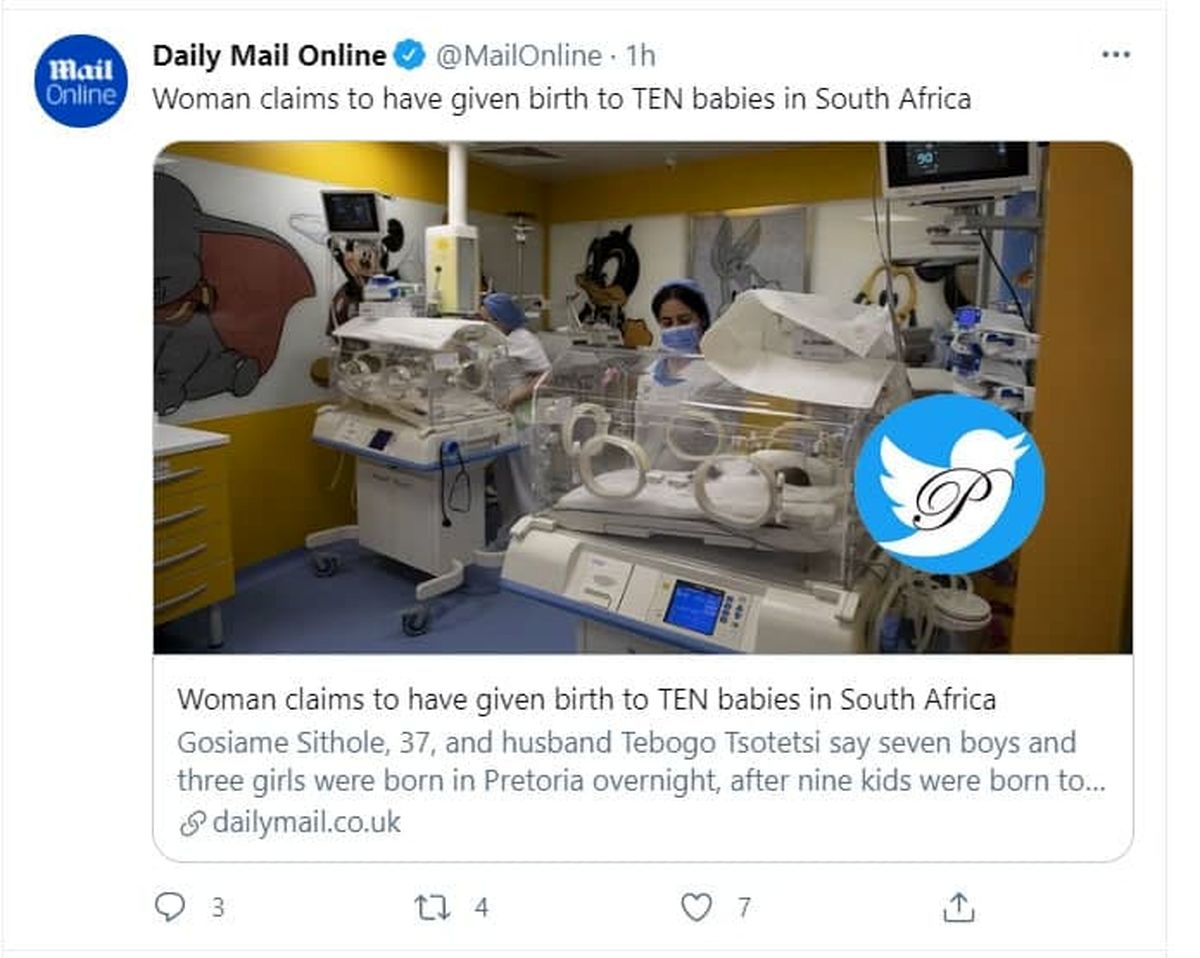Screen dimensions: 1200x958
Task: Click the retweet arrows icon
Action: click(431, 907)
